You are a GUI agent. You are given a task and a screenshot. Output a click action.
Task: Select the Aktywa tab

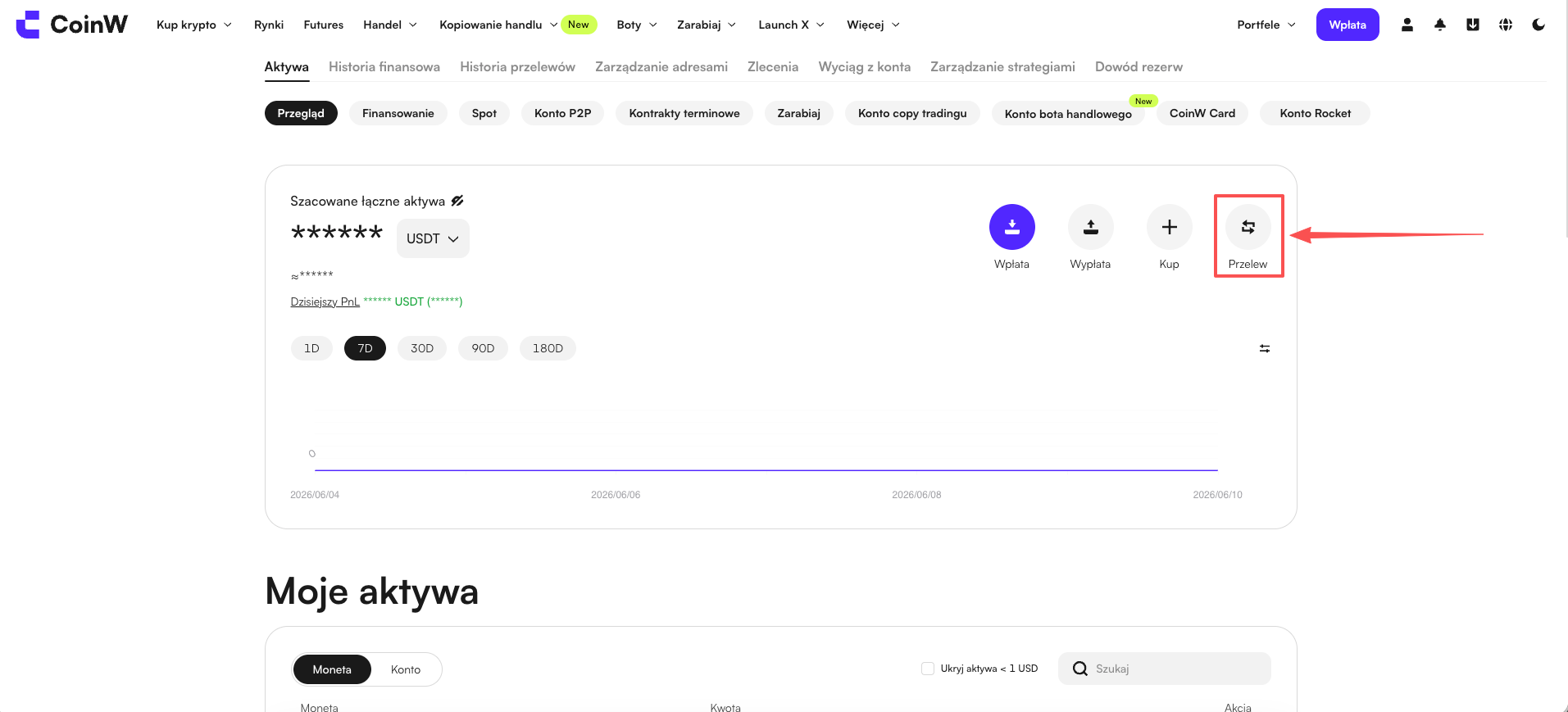click(287, 67)
